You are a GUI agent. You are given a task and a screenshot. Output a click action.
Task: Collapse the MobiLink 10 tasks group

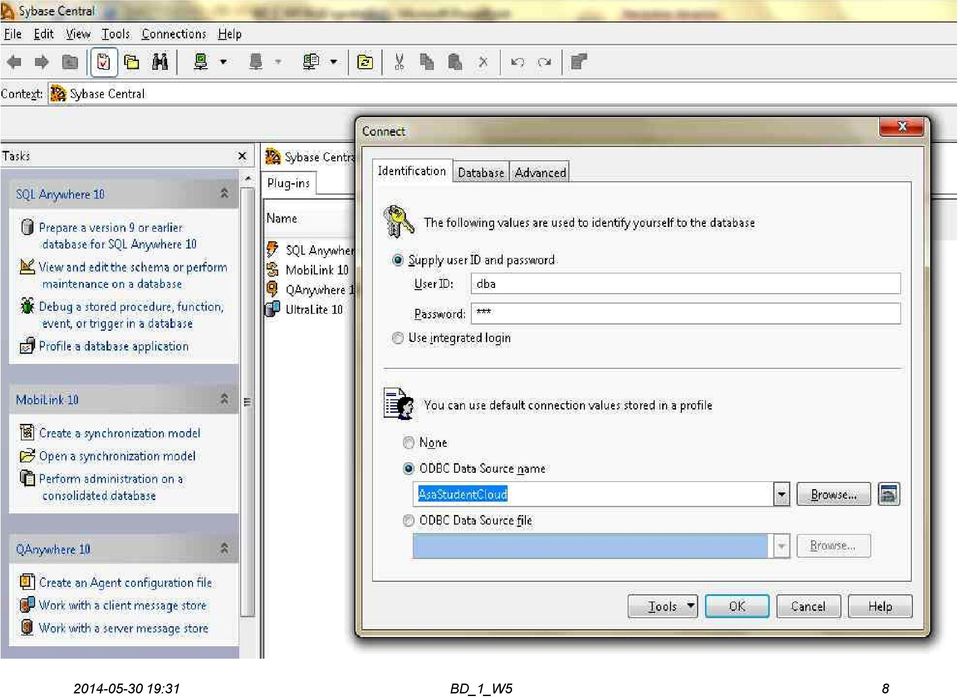click(x=224, y=399)
